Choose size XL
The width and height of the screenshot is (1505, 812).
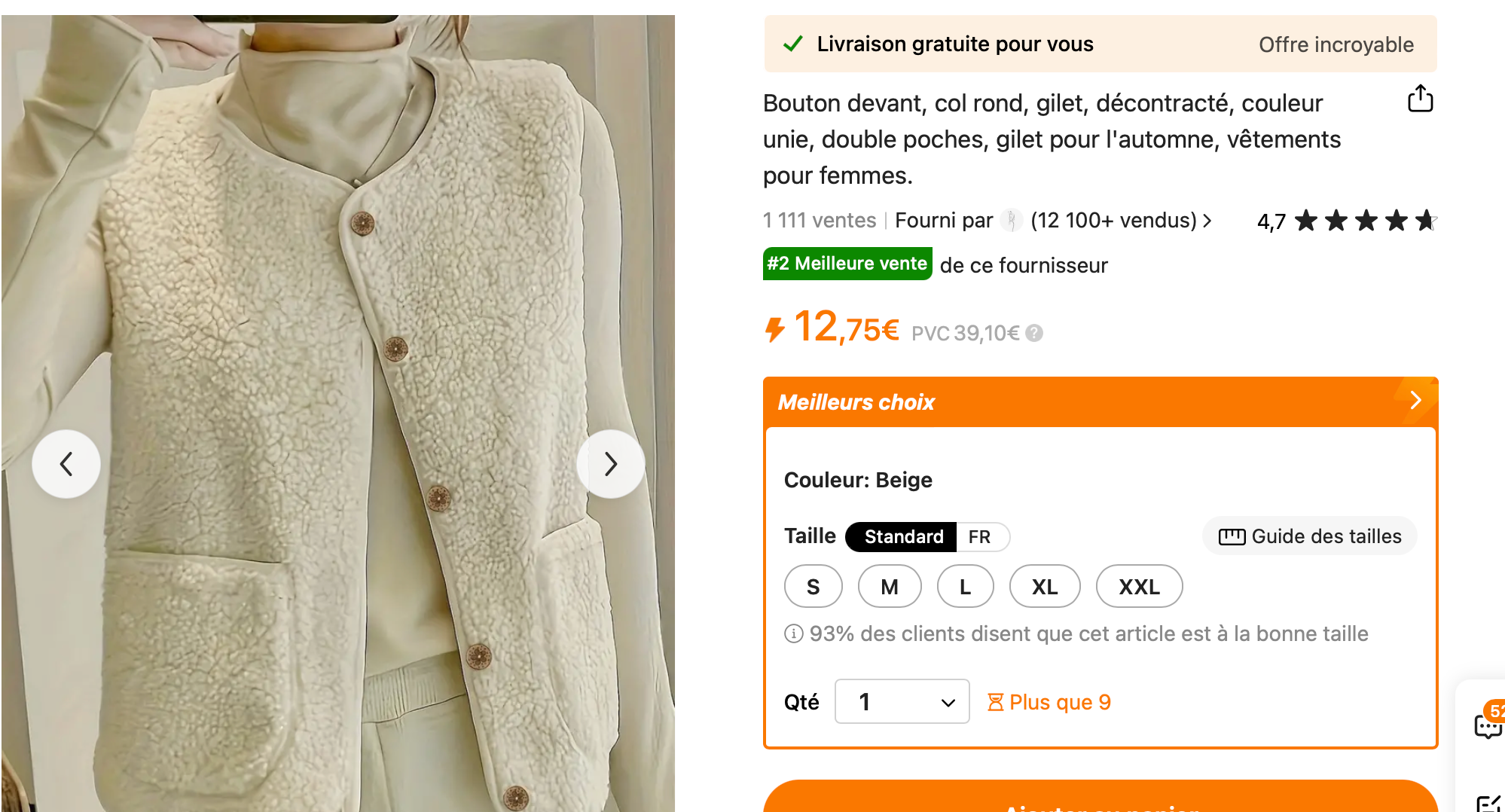(x=1045, y=587)
